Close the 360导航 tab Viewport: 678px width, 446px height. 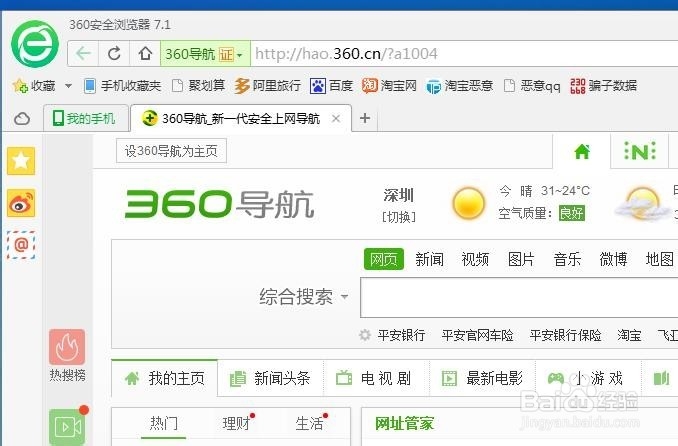point(336,118)
